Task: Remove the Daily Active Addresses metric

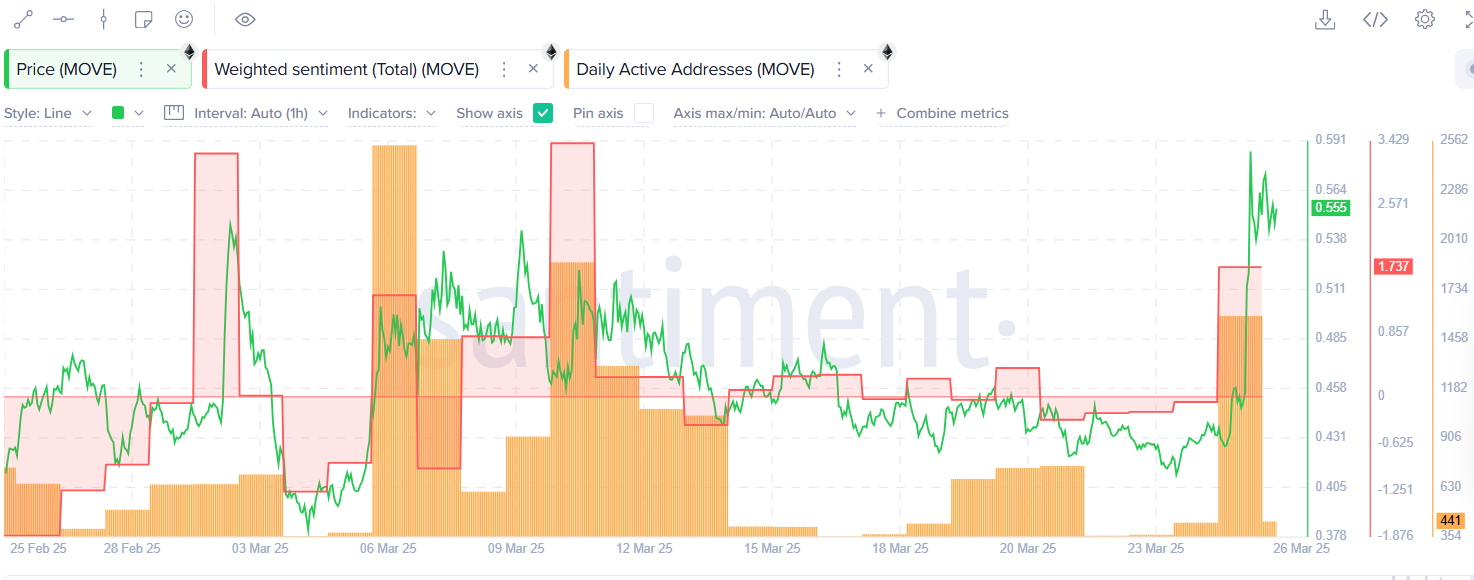Action: tap(868, 69)
